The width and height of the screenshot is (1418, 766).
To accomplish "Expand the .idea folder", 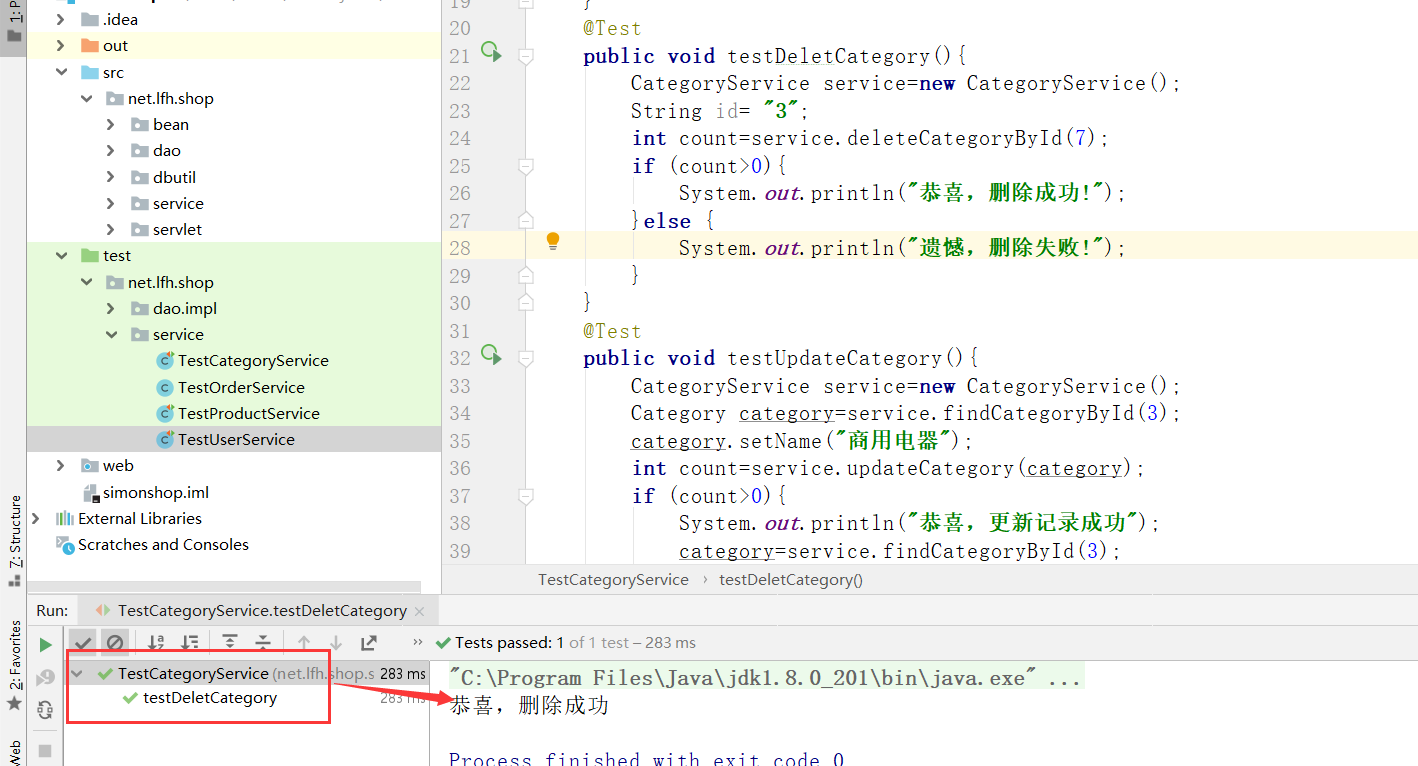I will (x=60, y=19).
